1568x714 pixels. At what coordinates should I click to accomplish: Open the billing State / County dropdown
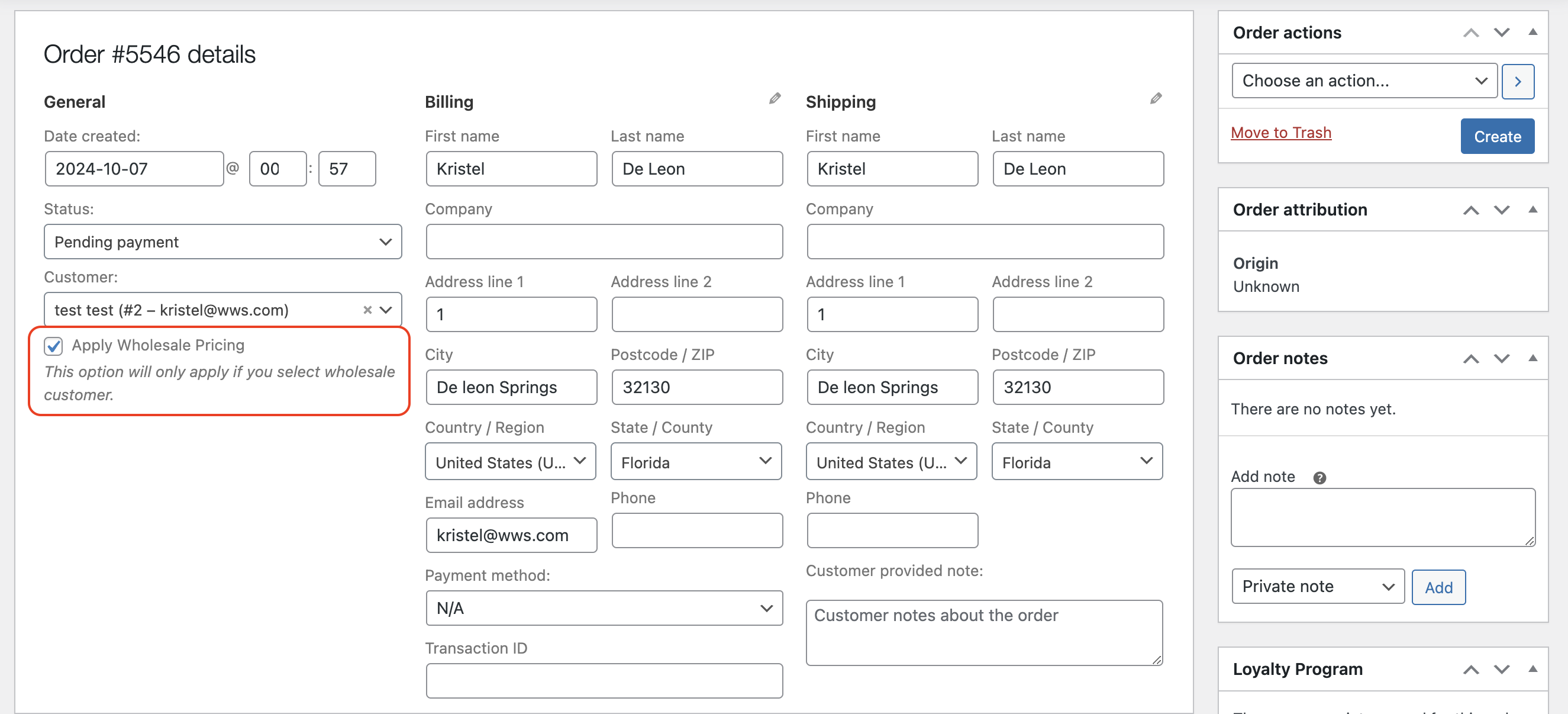(x=696, y=461)
